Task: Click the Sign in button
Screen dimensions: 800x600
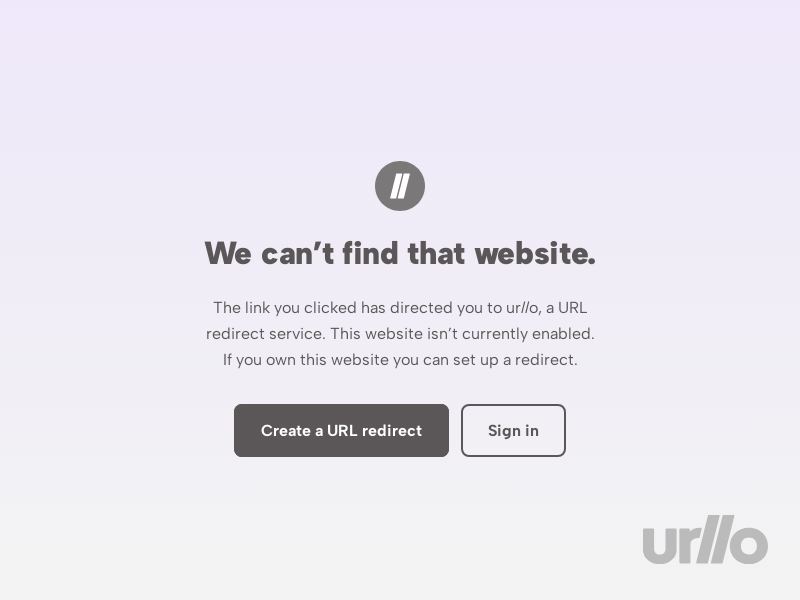Action: pos(513,431)
